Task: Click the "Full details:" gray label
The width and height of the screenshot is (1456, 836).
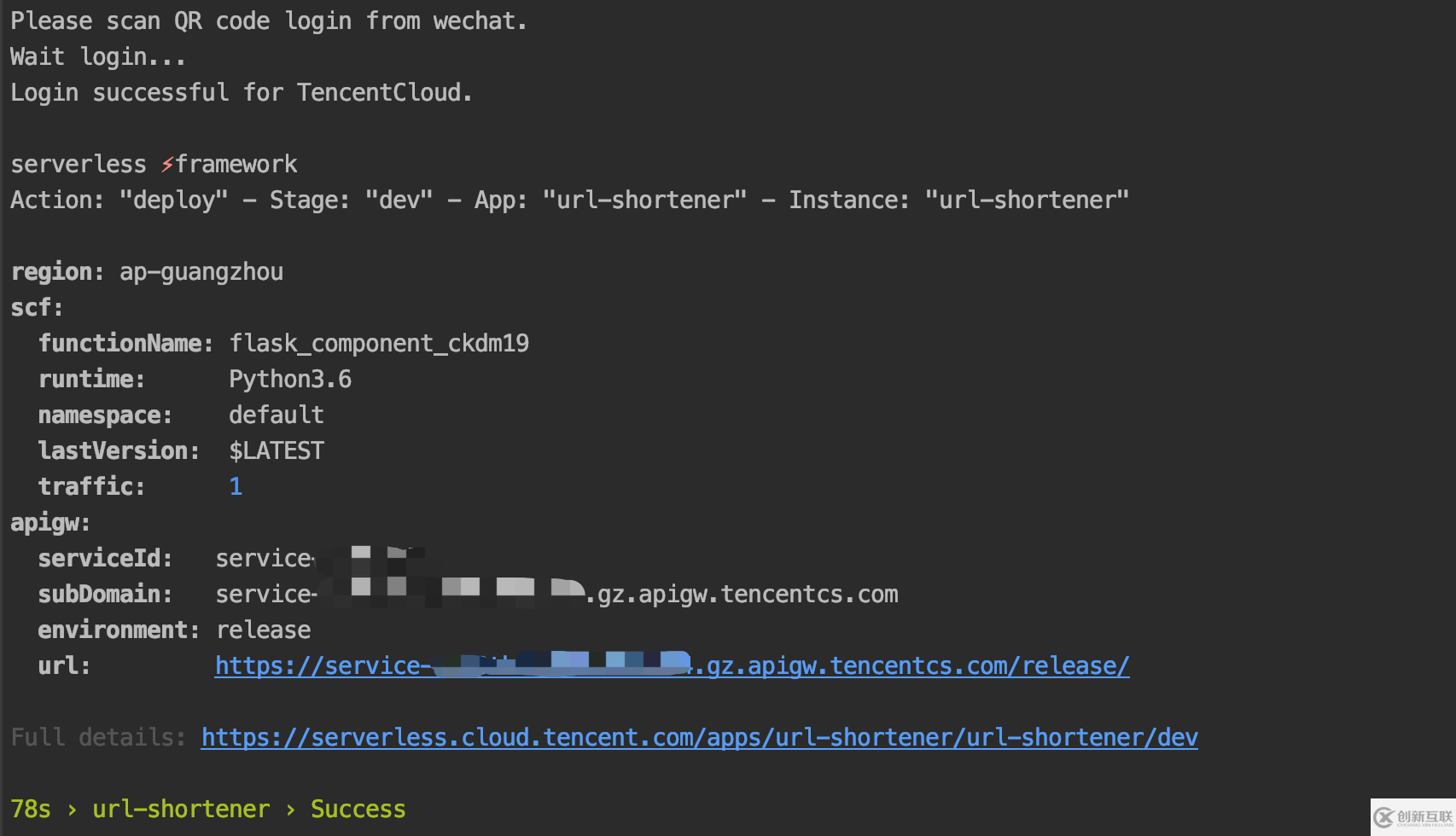Action: [x=98, y=737]
